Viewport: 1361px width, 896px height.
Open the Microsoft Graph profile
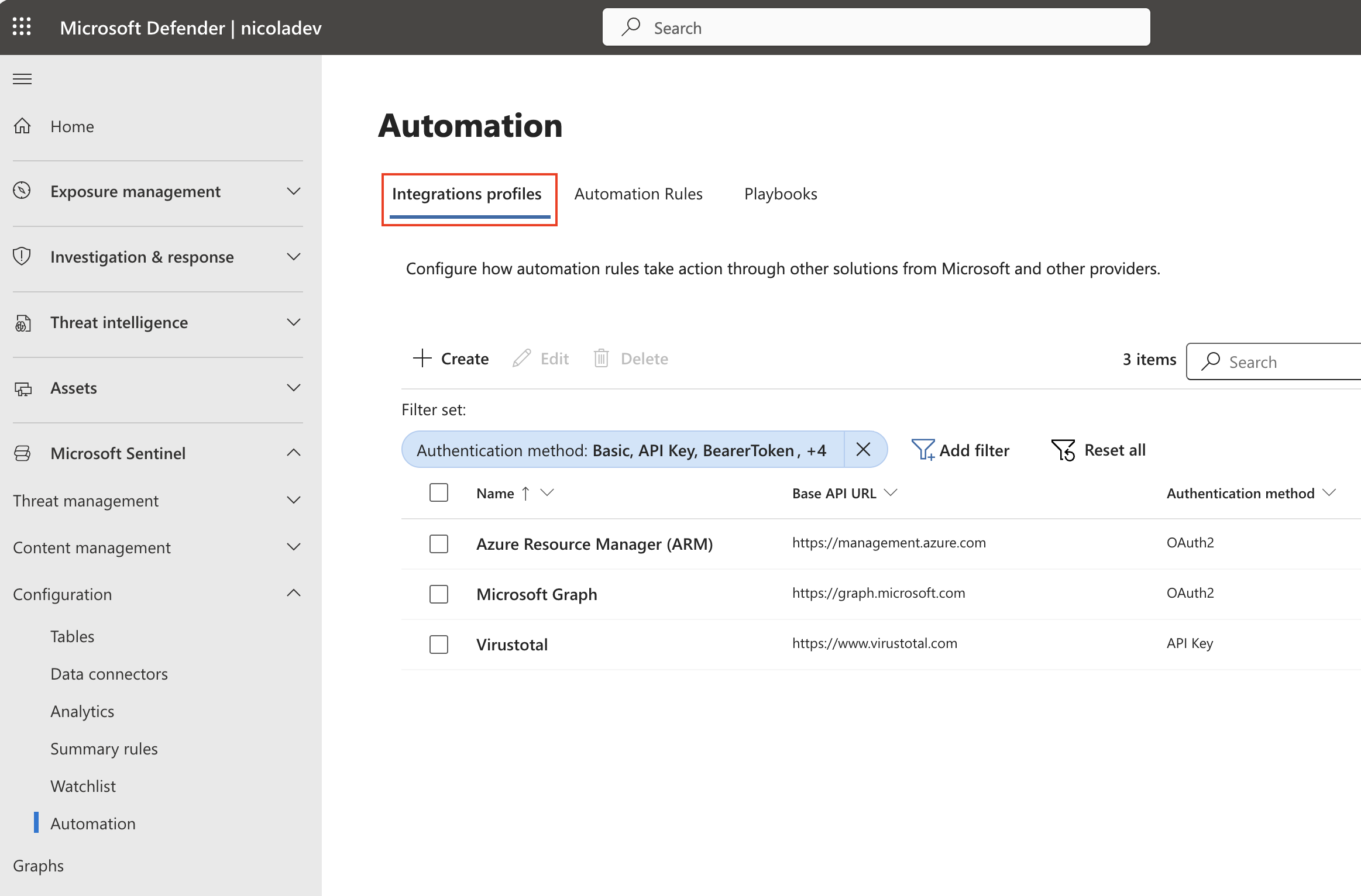click(x=537, y=594)
